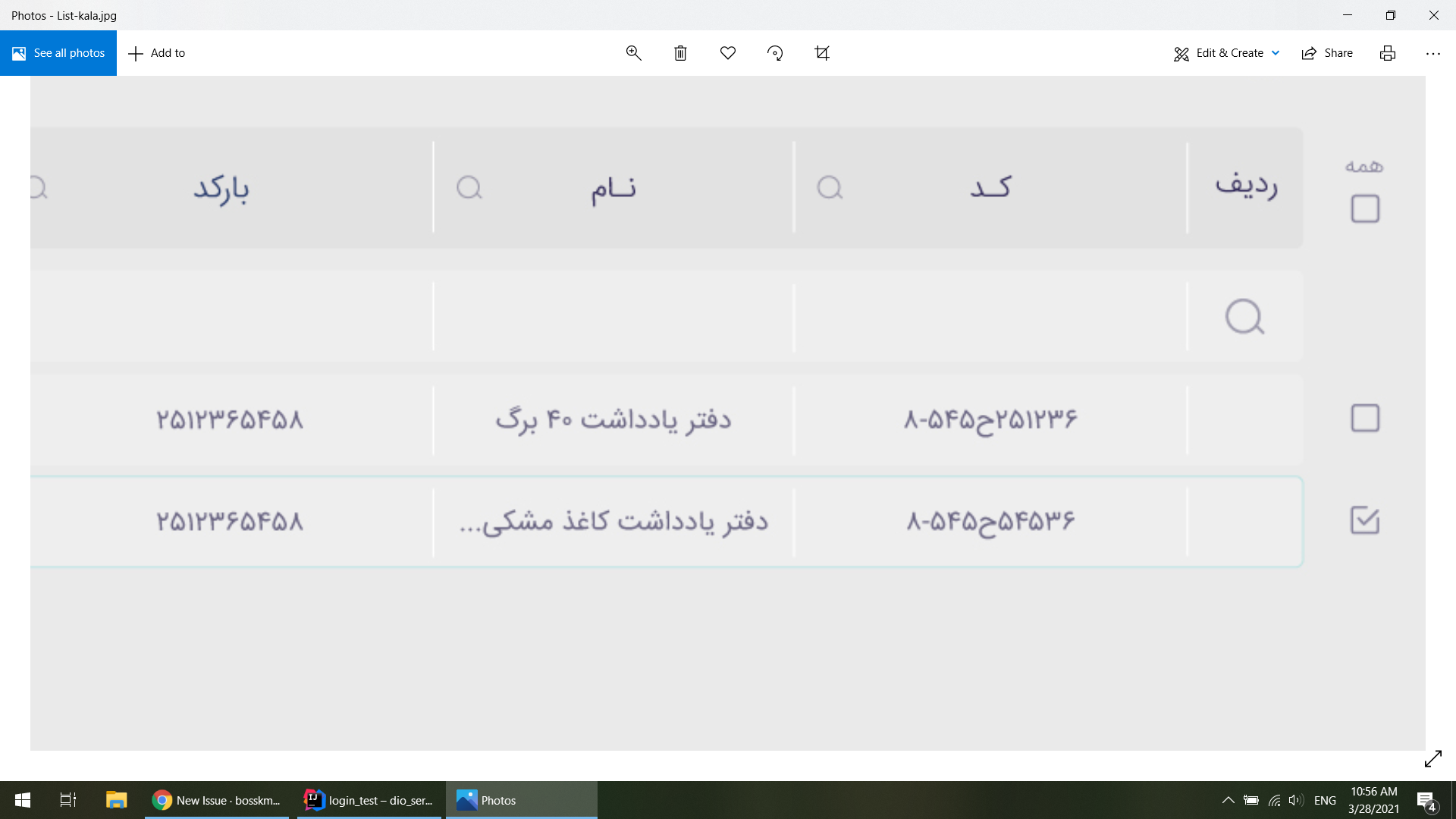This screenshot has width=1456, height=819.
Task: Print the photo
Action: coord(1387,53)
